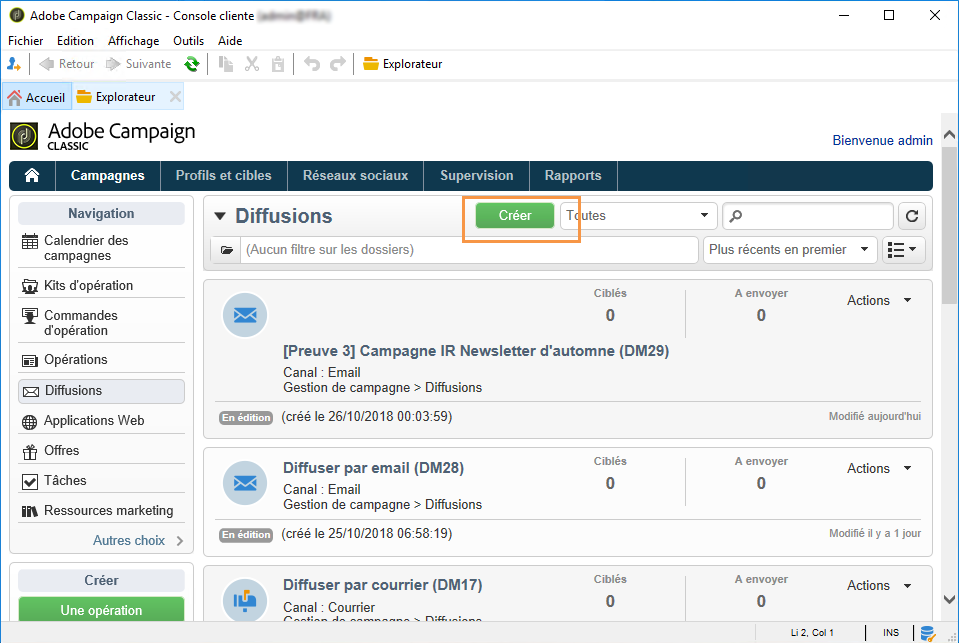Click the copy icon in toolbar
This screenshot has width=959, height=643.
pyautogui.click(x=226, y=64)
